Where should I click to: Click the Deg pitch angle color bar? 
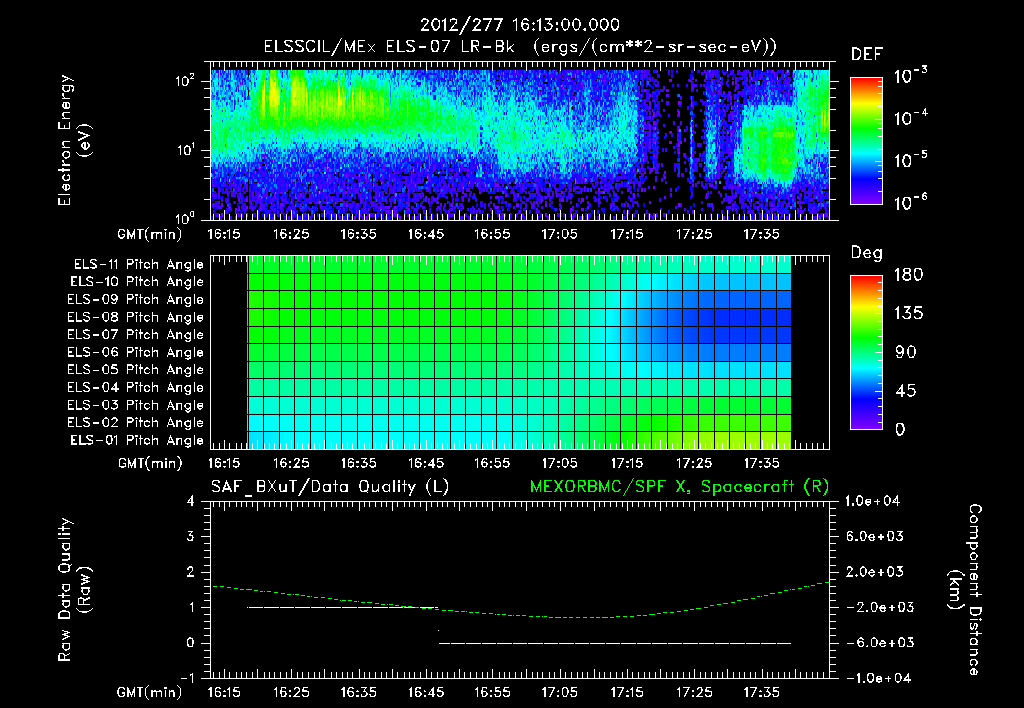pyautogui.click(x=866, y=353)
